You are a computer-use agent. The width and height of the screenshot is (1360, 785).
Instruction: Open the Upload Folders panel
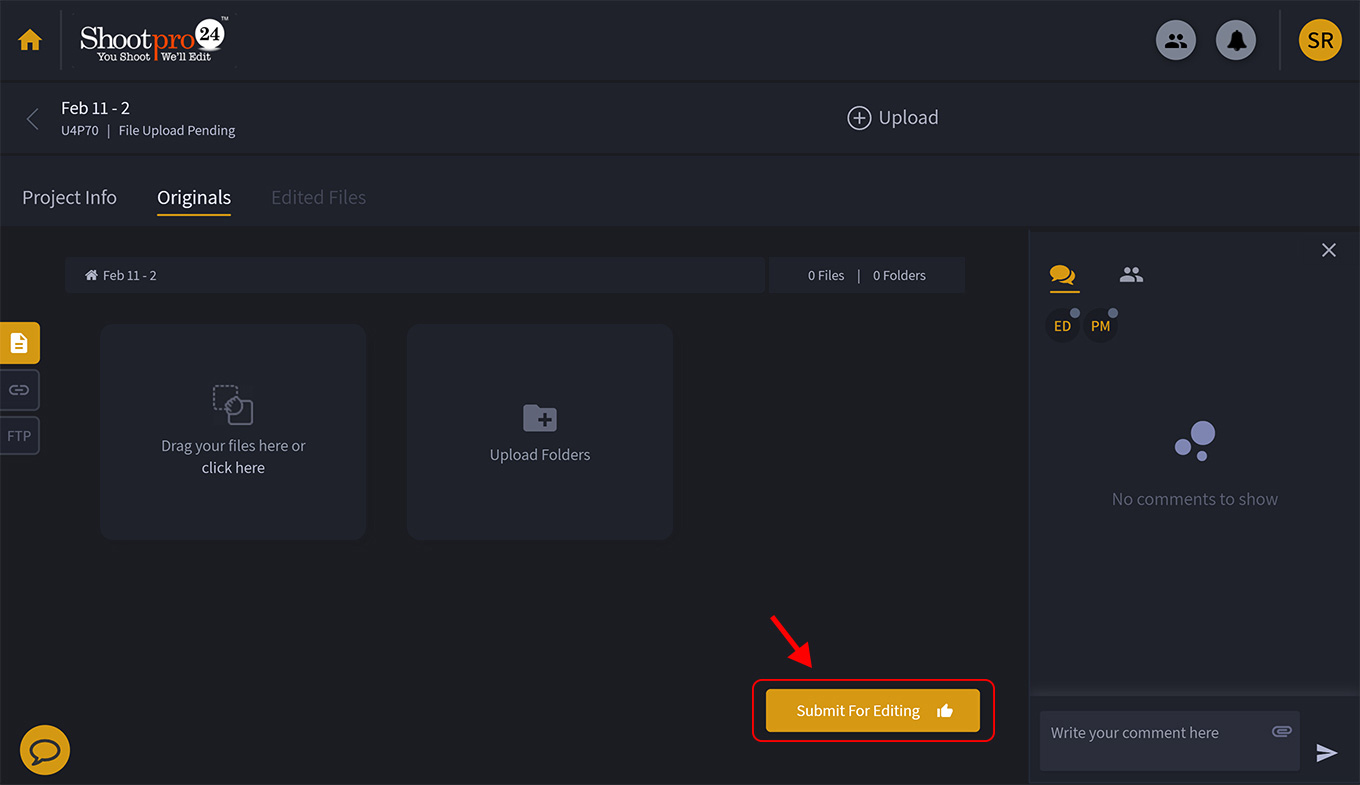tap(540, 431)
